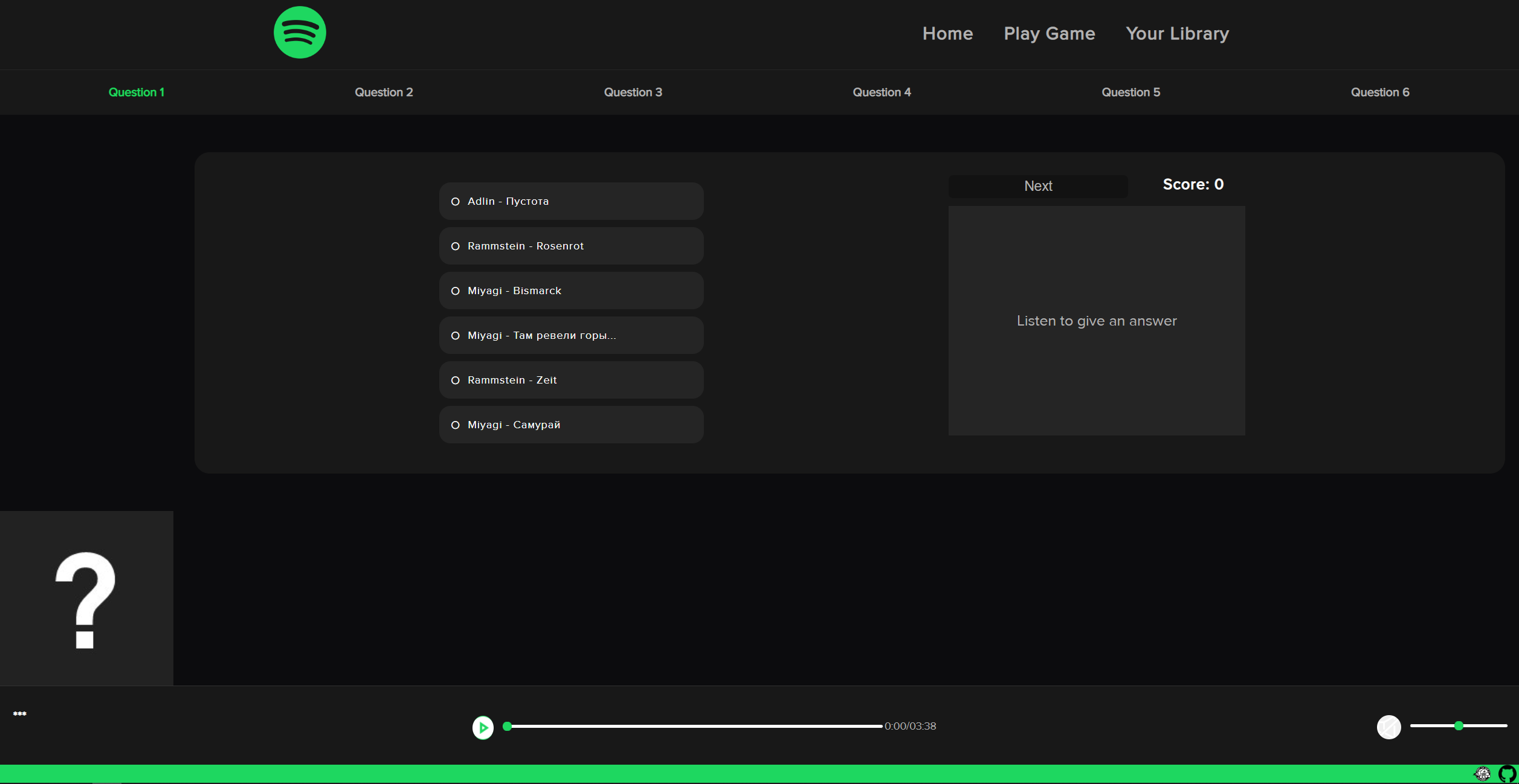Return to Home from the navigation bar
This screenshot has width=1519, height=784.
point(947,33)
